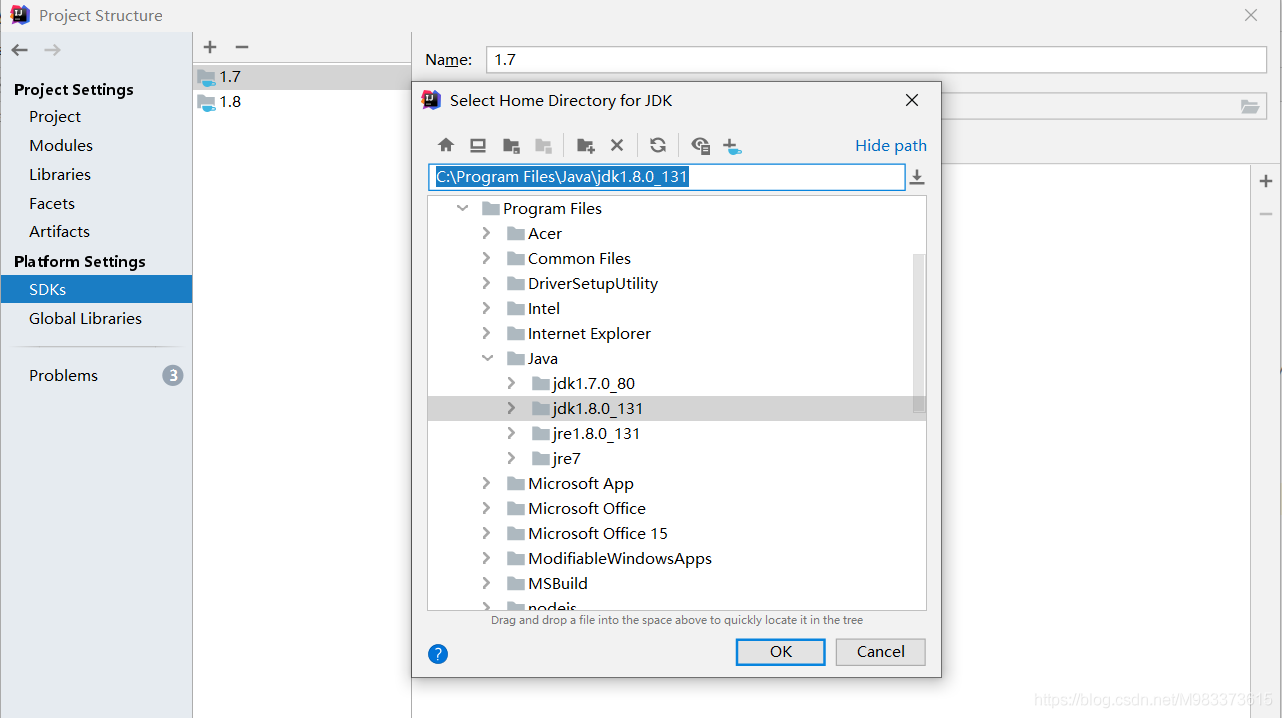Viewport: 1282px width, 718px height.
Task: Click the JDK path text field
Action: 667,178
